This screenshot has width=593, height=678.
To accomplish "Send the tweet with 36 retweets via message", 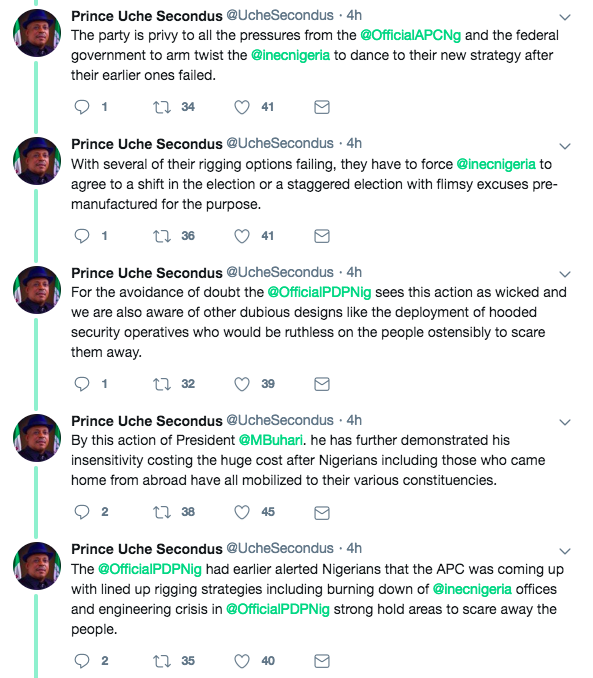I will coord(322,236).
